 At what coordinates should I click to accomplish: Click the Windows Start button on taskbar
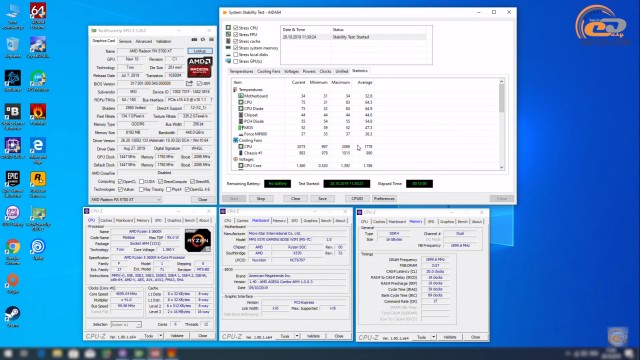tap(8, 353)
